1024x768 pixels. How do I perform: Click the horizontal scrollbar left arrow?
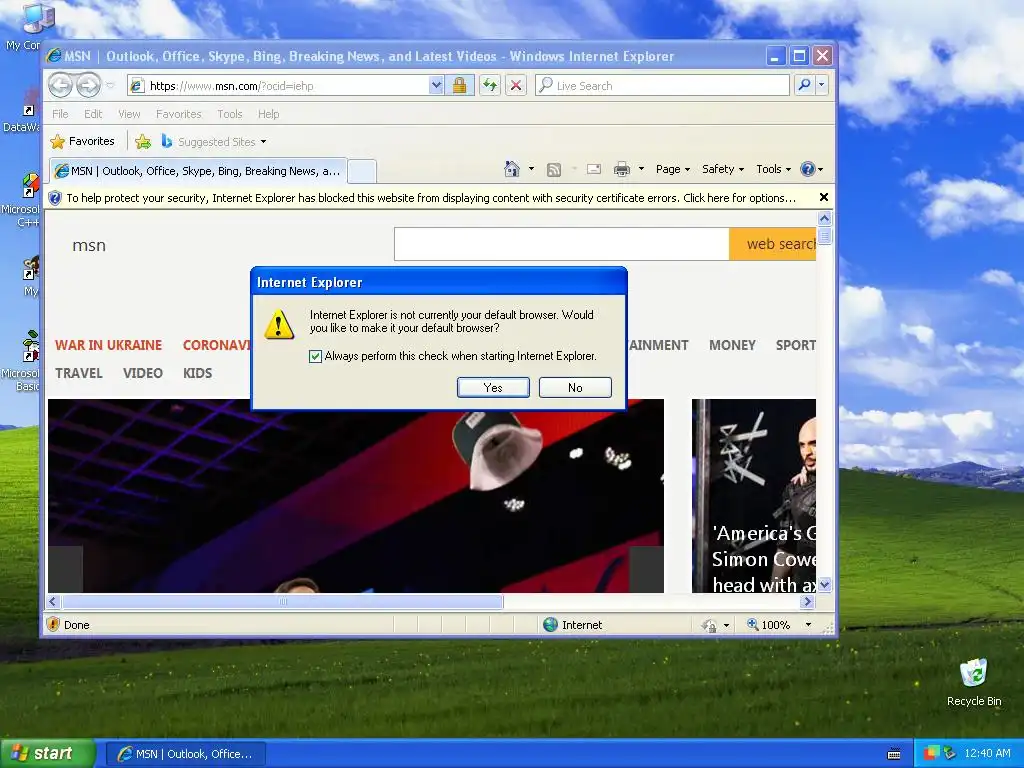click(x=54, y=601)
